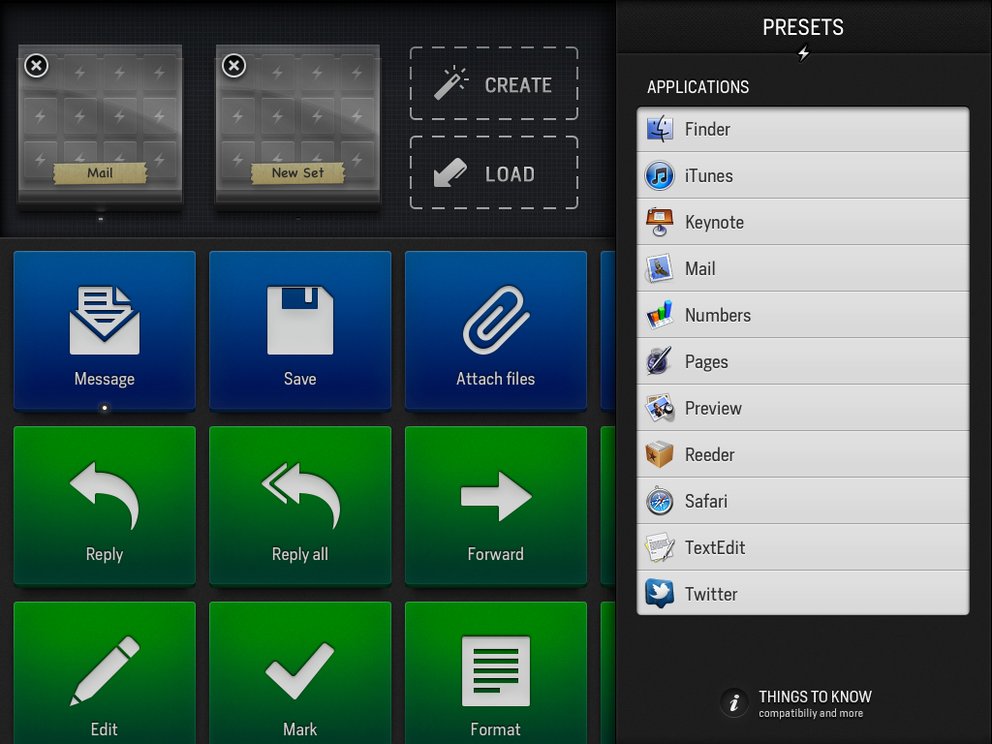
Task: Select iTunes preset label
Action: click(709, 176)
